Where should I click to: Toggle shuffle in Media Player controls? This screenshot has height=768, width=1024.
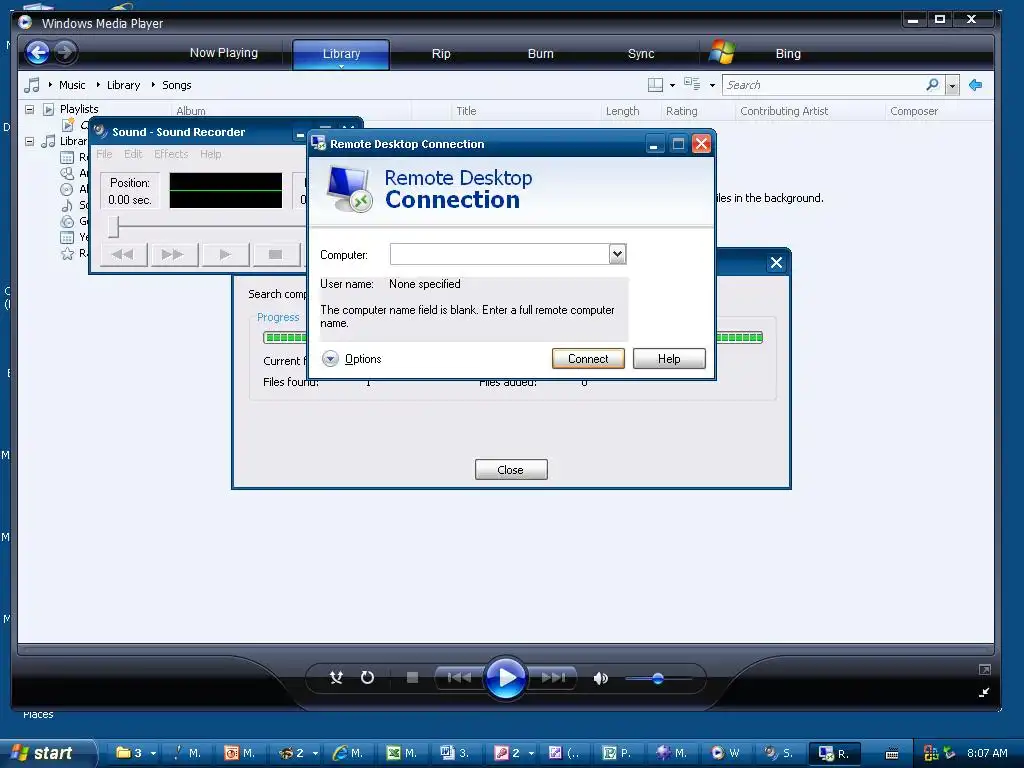pos(336,678)
